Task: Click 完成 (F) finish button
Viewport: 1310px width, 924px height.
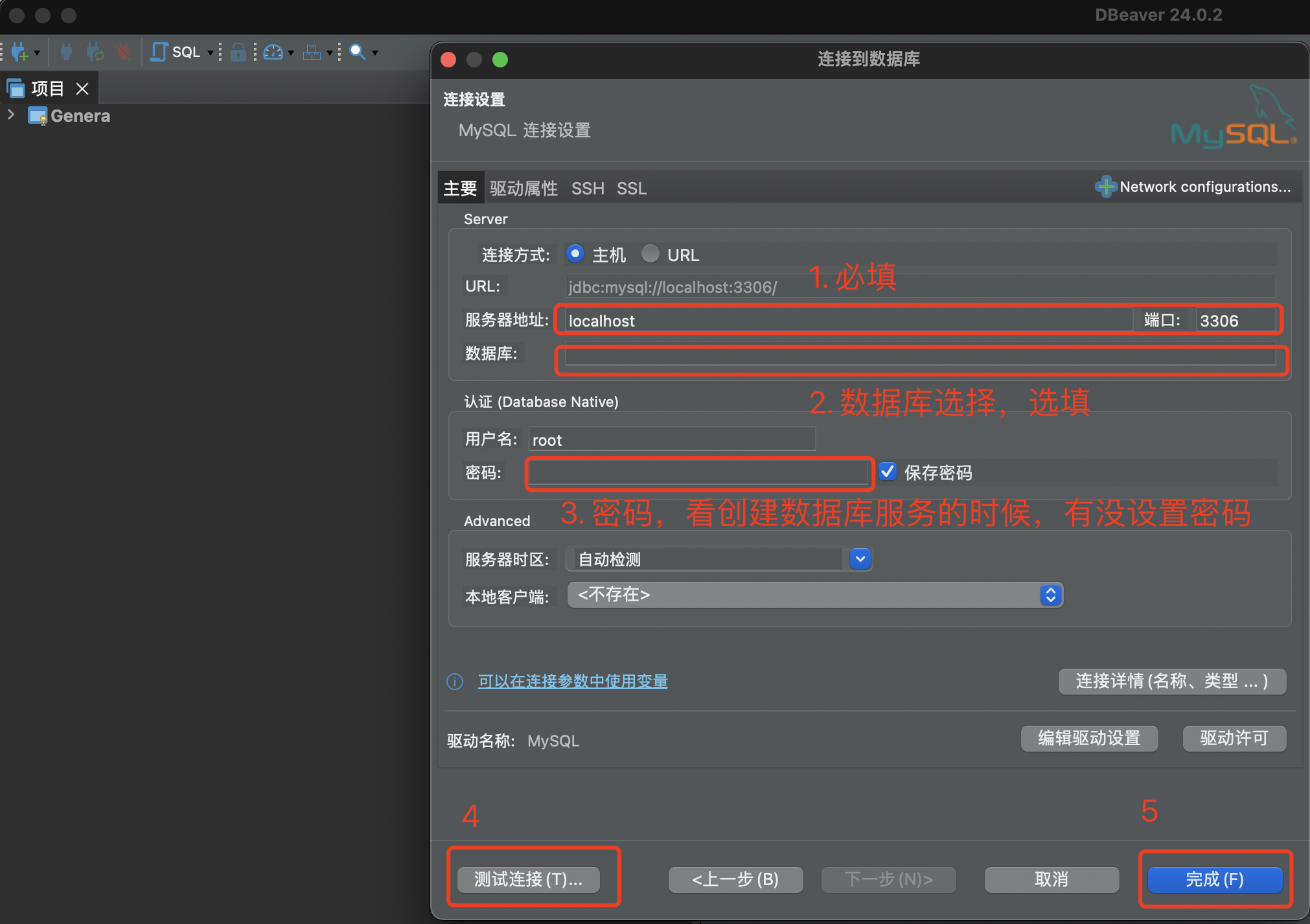Action: click(x=1215, y=879)
